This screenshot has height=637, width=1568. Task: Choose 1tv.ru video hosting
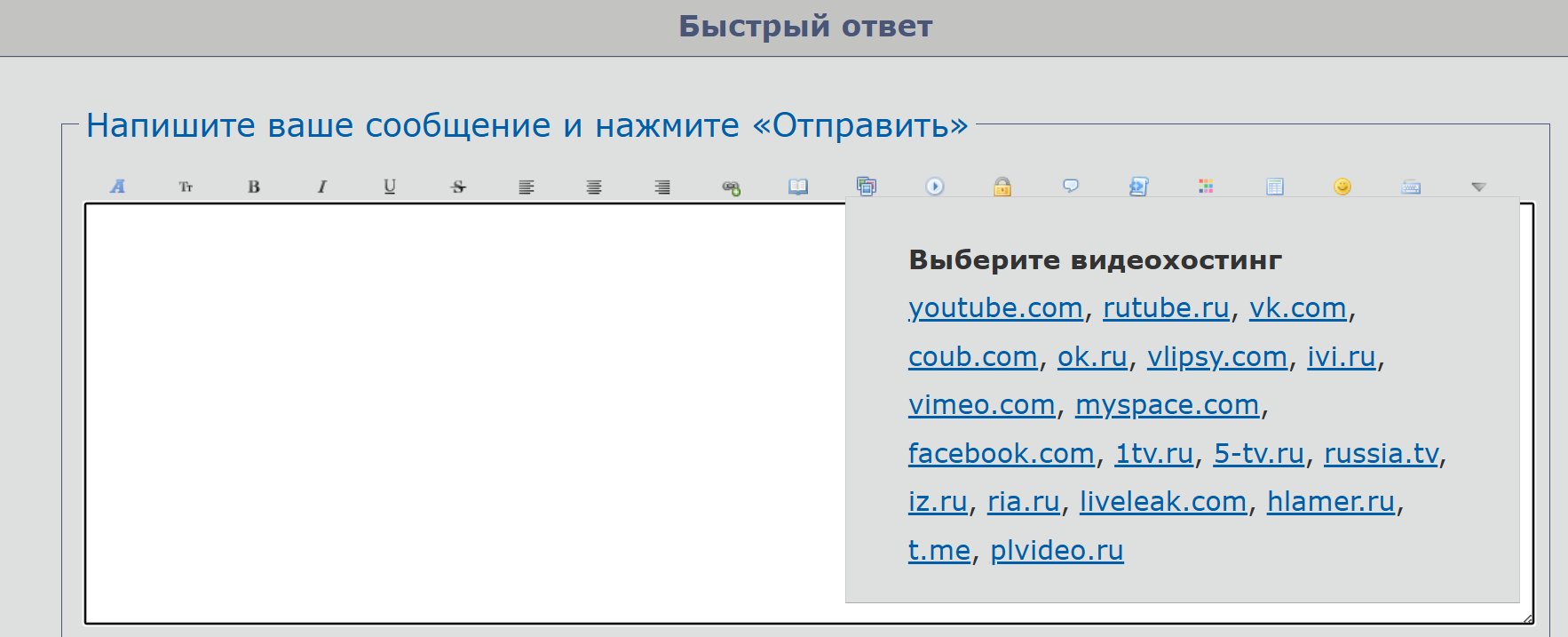pos(1154,454)
